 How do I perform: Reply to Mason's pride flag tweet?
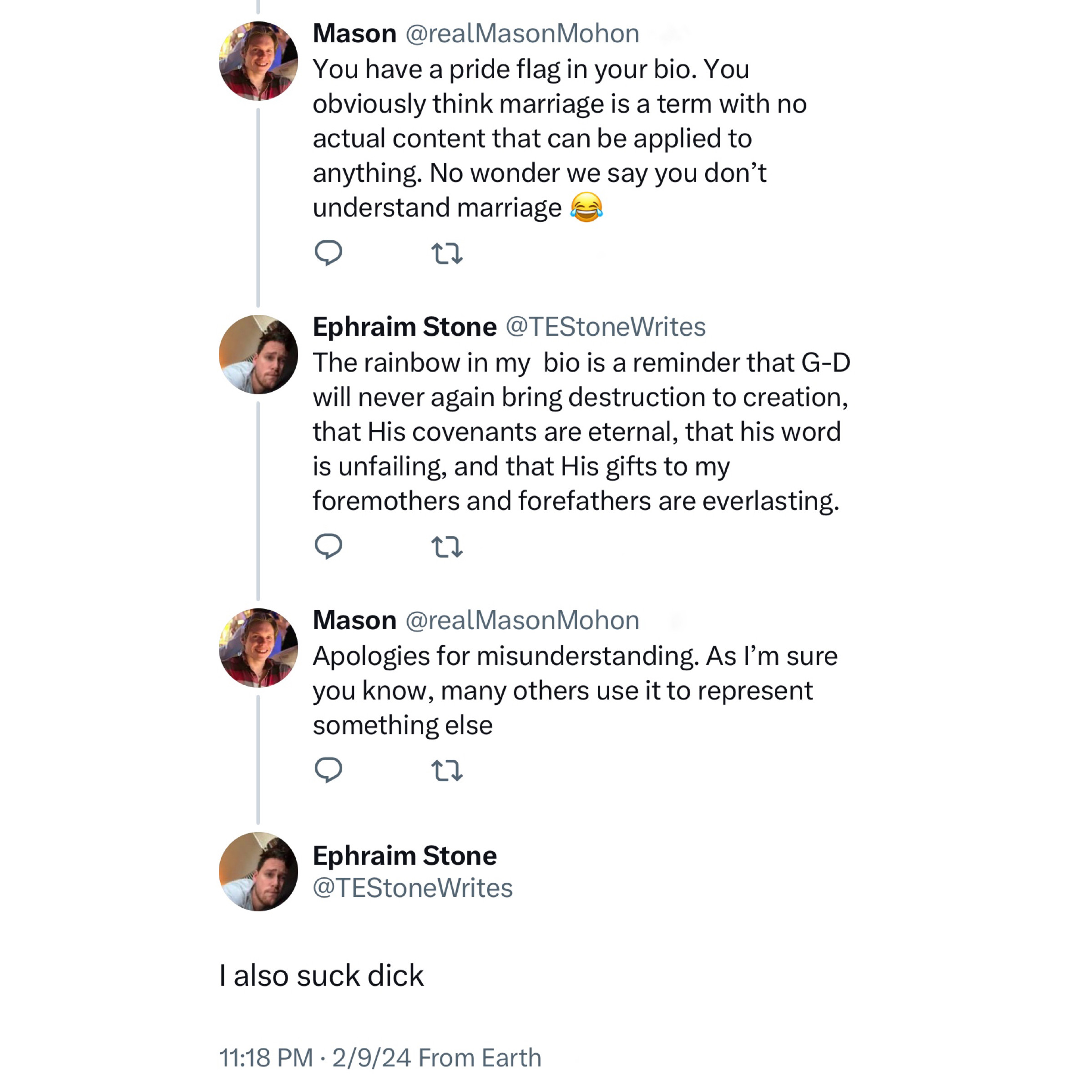point(328,253)
